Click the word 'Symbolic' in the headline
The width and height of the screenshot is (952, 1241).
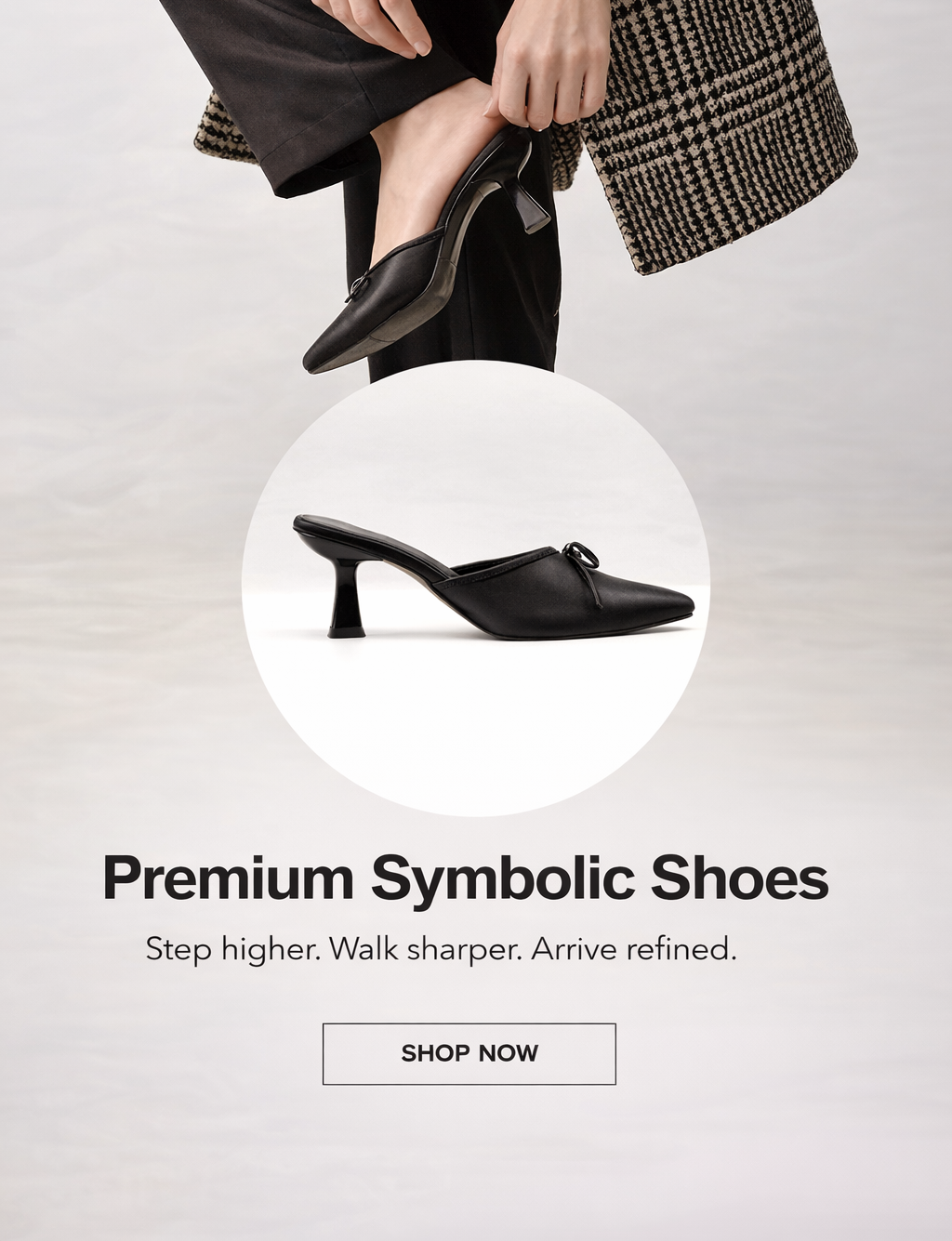[x=502, y=878]
